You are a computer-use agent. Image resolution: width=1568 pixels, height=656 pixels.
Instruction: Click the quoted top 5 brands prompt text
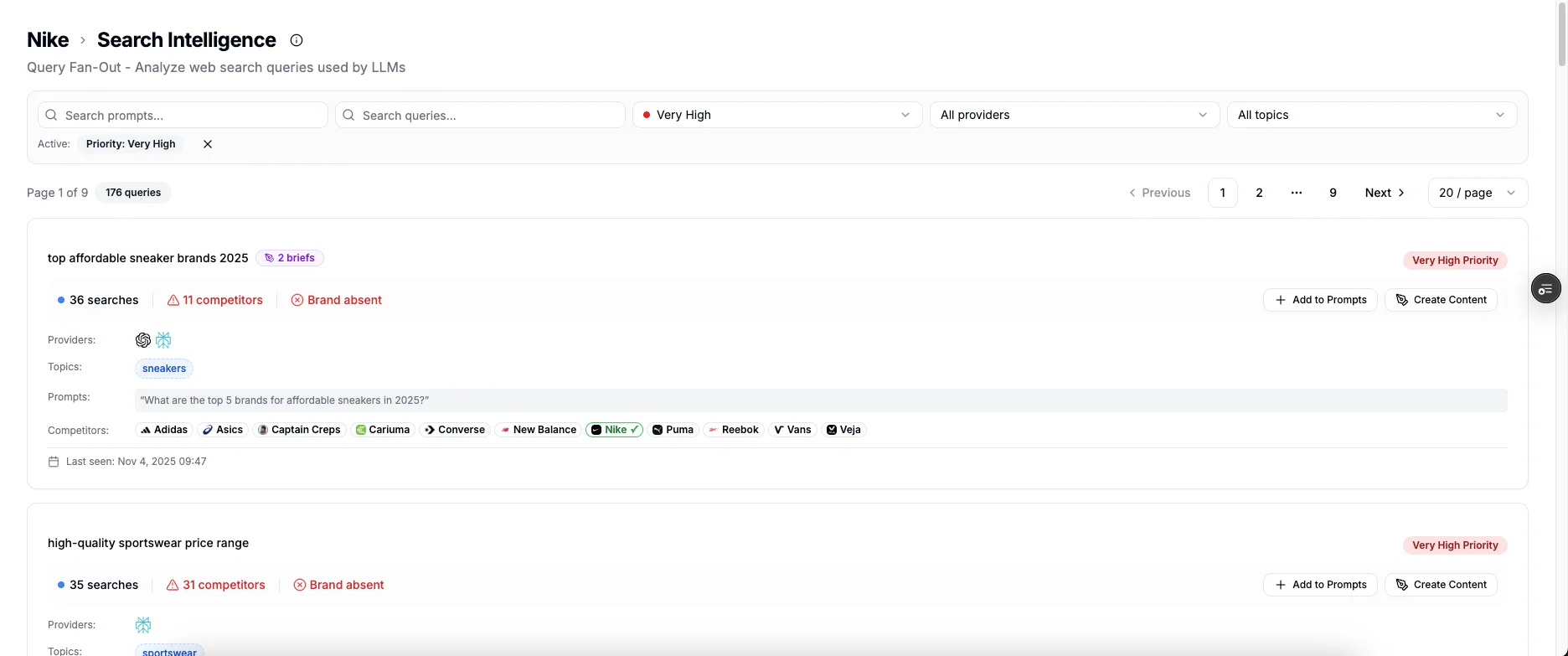(285, 400)
